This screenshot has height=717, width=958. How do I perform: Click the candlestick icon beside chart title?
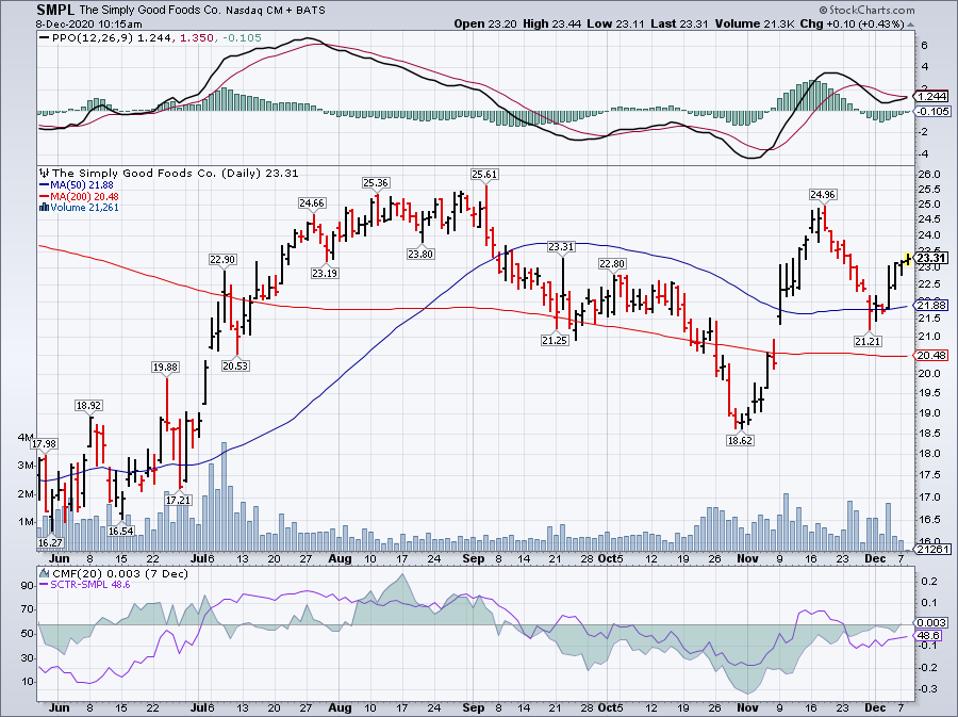tap(44, 173)
